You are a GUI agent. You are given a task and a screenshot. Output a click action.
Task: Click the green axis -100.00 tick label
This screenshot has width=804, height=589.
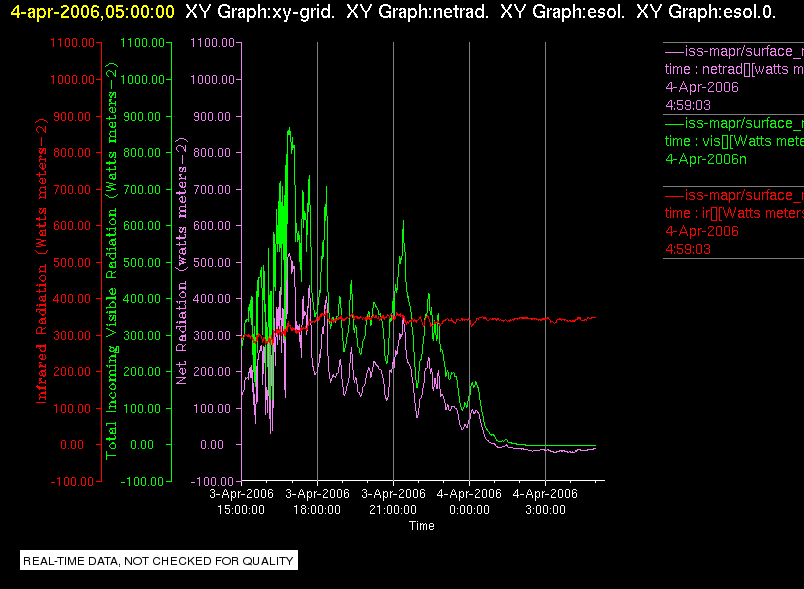pos(142,482)
